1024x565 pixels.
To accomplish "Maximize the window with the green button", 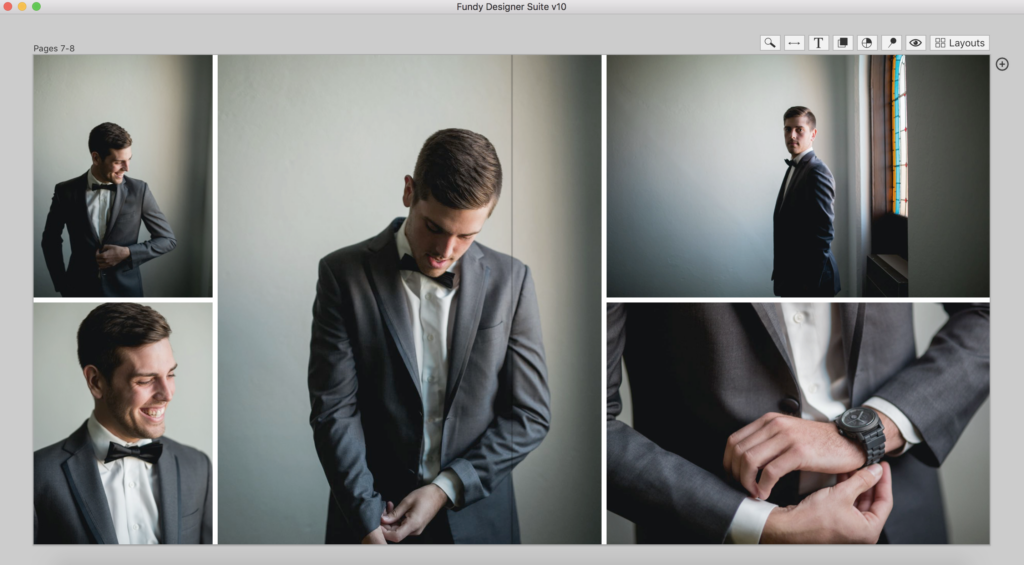I will [37, 7].
